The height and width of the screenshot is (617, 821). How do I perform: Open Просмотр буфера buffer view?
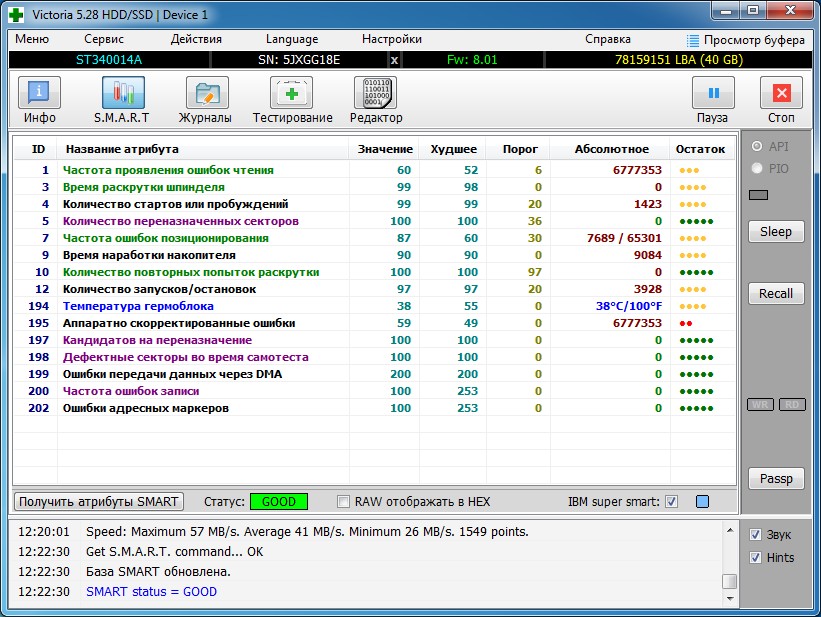[x=745, y=40]
